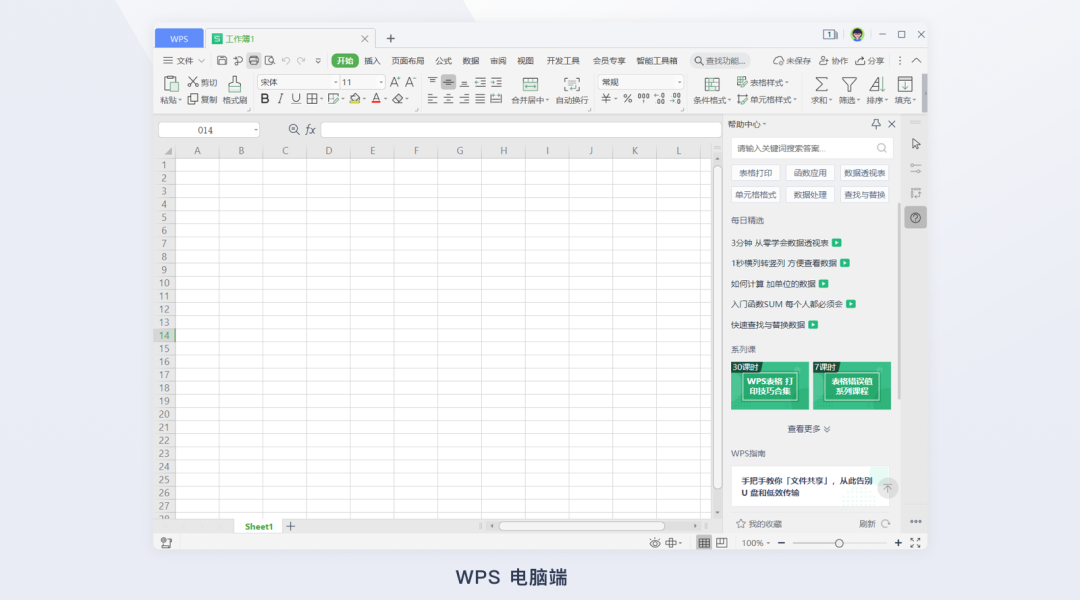Viewport: 1080px width, 600px height.
Task: Click the help search input field
Action: 803,148
